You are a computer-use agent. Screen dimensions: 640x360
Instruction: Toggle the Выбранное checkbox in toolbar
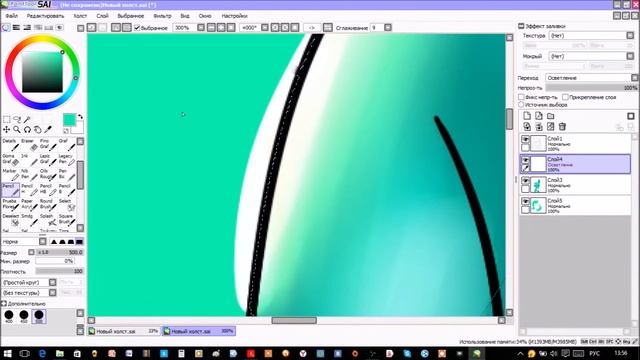tap(137, 28)
